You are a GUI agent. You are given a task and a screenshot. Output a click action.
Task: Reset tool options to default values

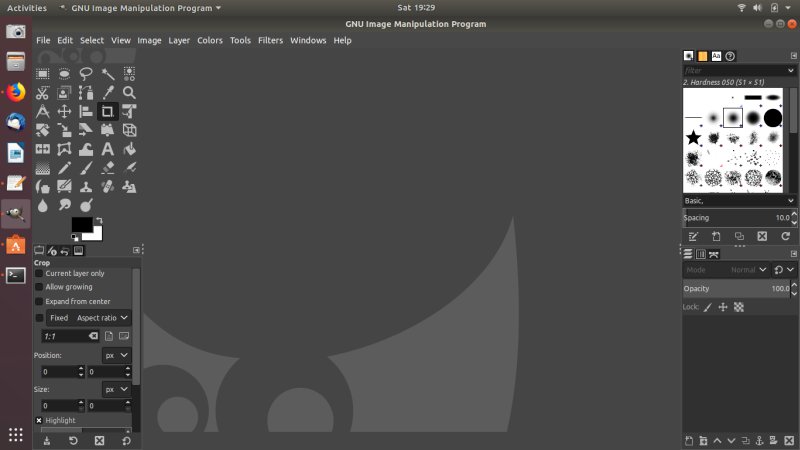coord(126,441)
